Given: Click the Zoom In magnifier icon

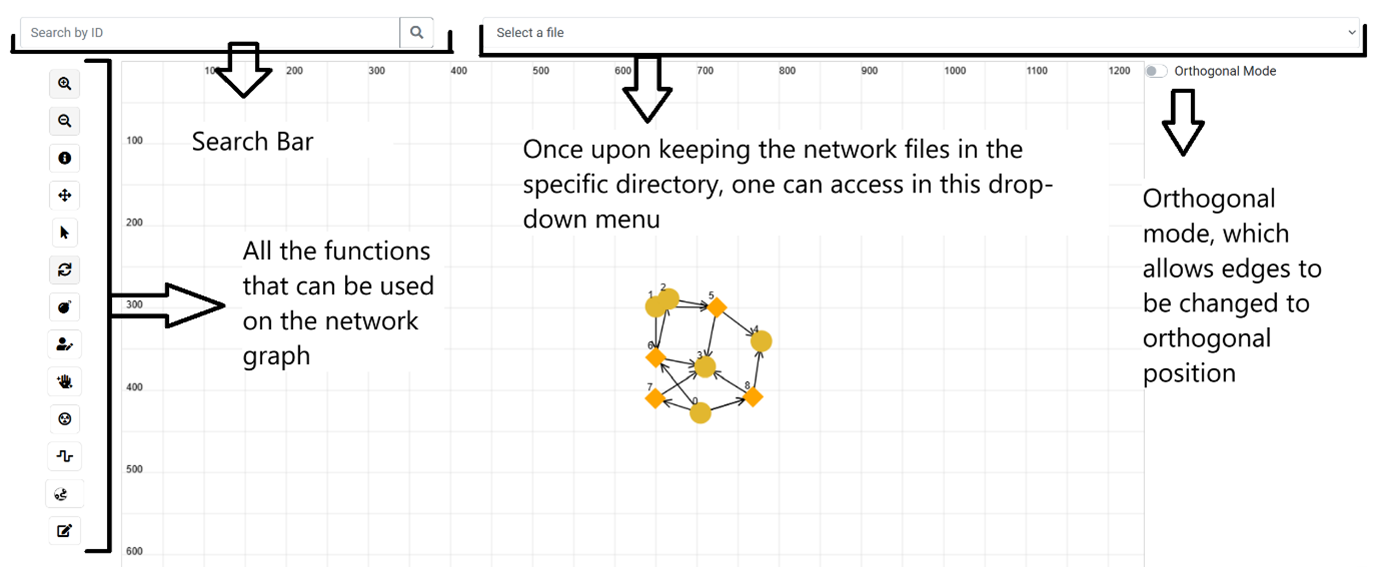Looking at the screenshot, I should pos(65,84).
